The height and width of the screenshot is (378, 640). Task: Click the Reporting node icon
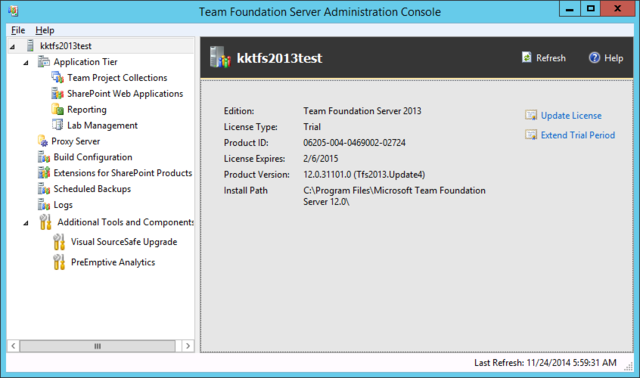58,109
